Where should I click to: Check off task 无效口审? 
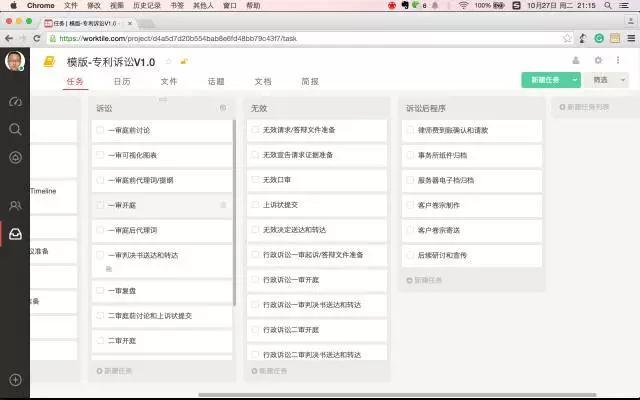point(255,179)
